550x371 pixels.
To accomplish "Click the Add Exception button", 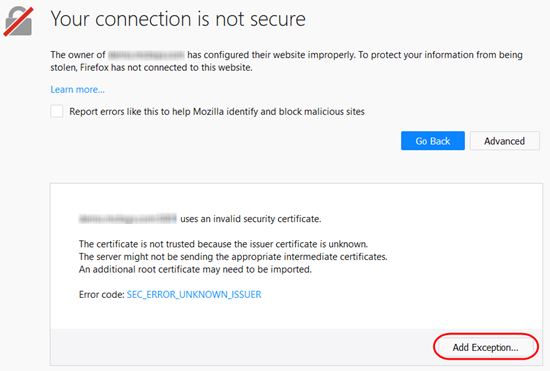I will pyautogui.click(x=485, y=347).
